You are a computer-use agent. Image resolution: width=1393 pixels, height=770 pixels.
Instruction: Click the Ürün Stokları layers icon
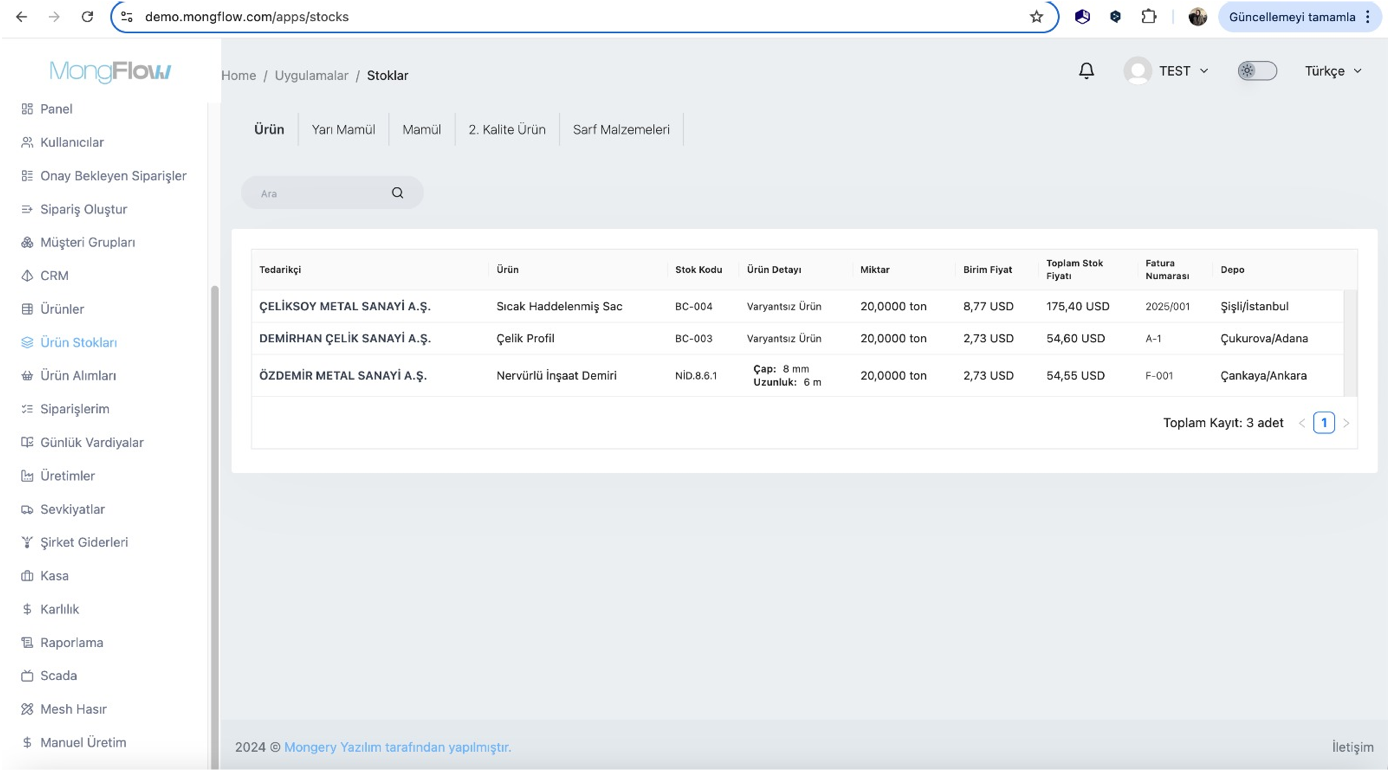pyautogui.click(x=27, y=342)
